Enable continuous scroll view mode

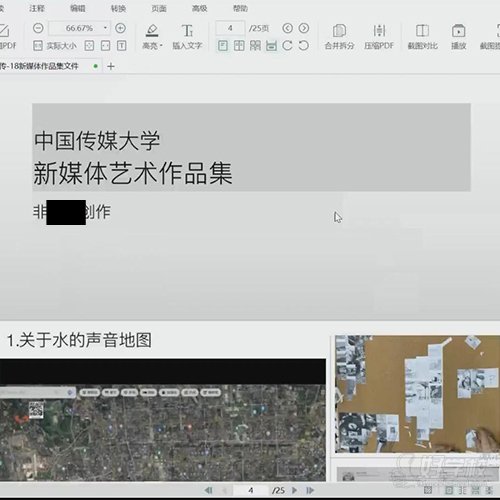point(272,45)
